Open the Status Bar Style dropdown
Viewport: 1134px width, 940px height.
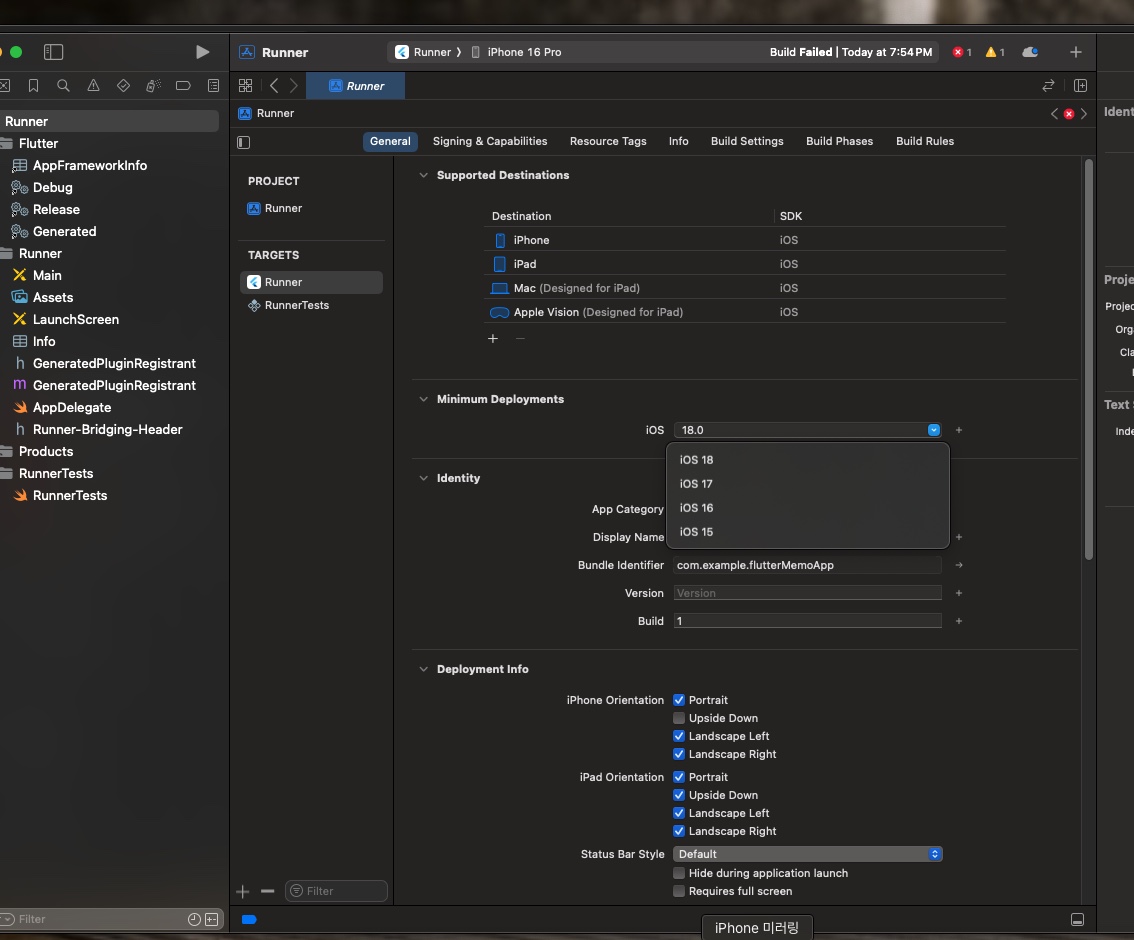pyautogui.click(x=808, y=854)
